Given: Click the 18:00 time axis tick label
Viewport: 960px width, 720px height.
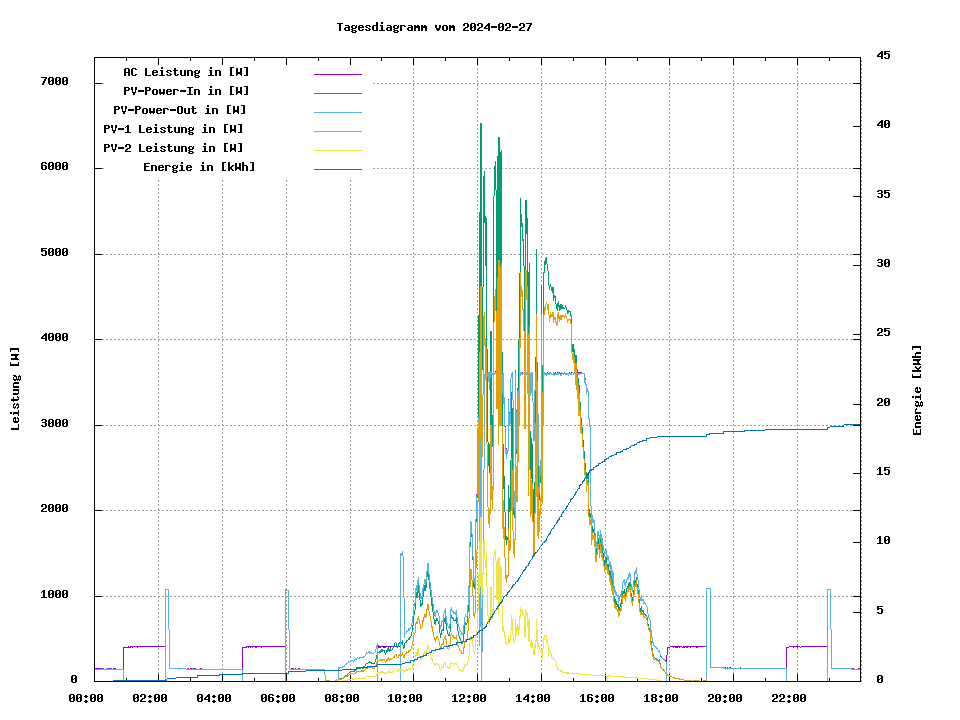Looking at the screenshot, I should [x=661, y=698].
